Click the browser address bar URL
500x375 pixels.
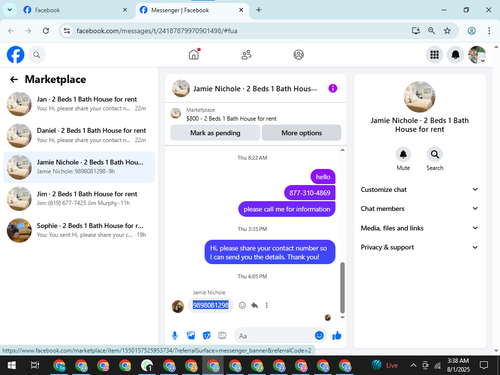[x=157, y=31]
